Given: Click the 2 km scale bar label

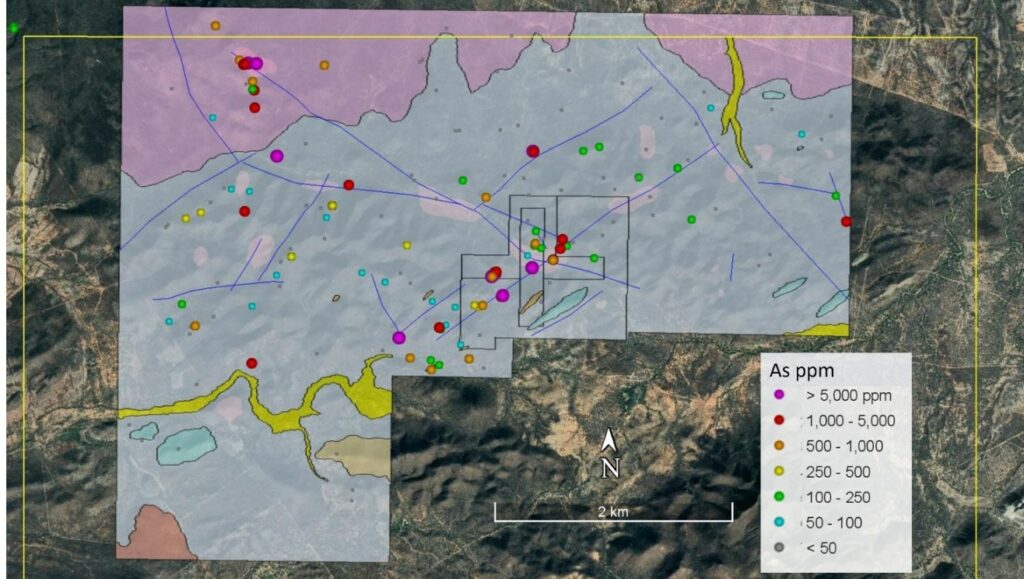Looking at the screenshot, I should pos(612,511).
